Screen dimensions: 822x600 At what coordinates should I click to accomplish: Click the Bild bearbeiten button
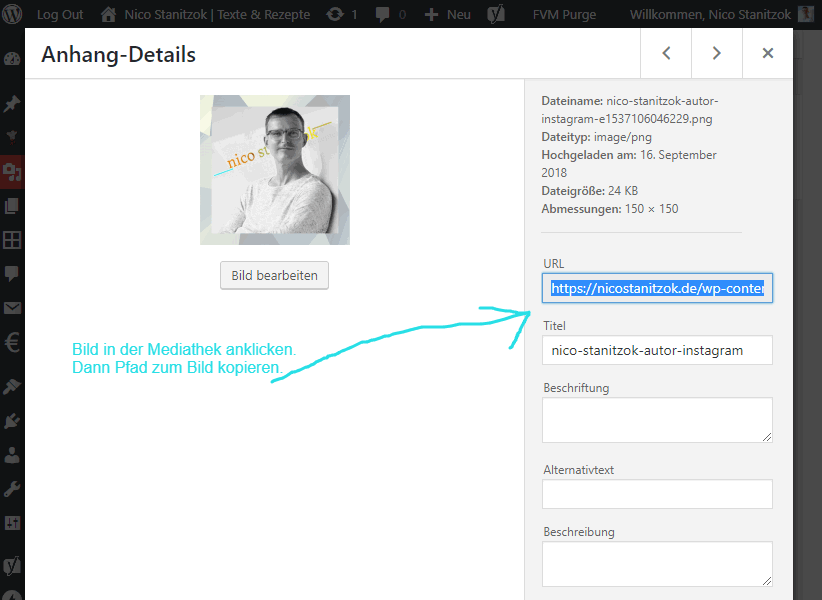point(274,276)
